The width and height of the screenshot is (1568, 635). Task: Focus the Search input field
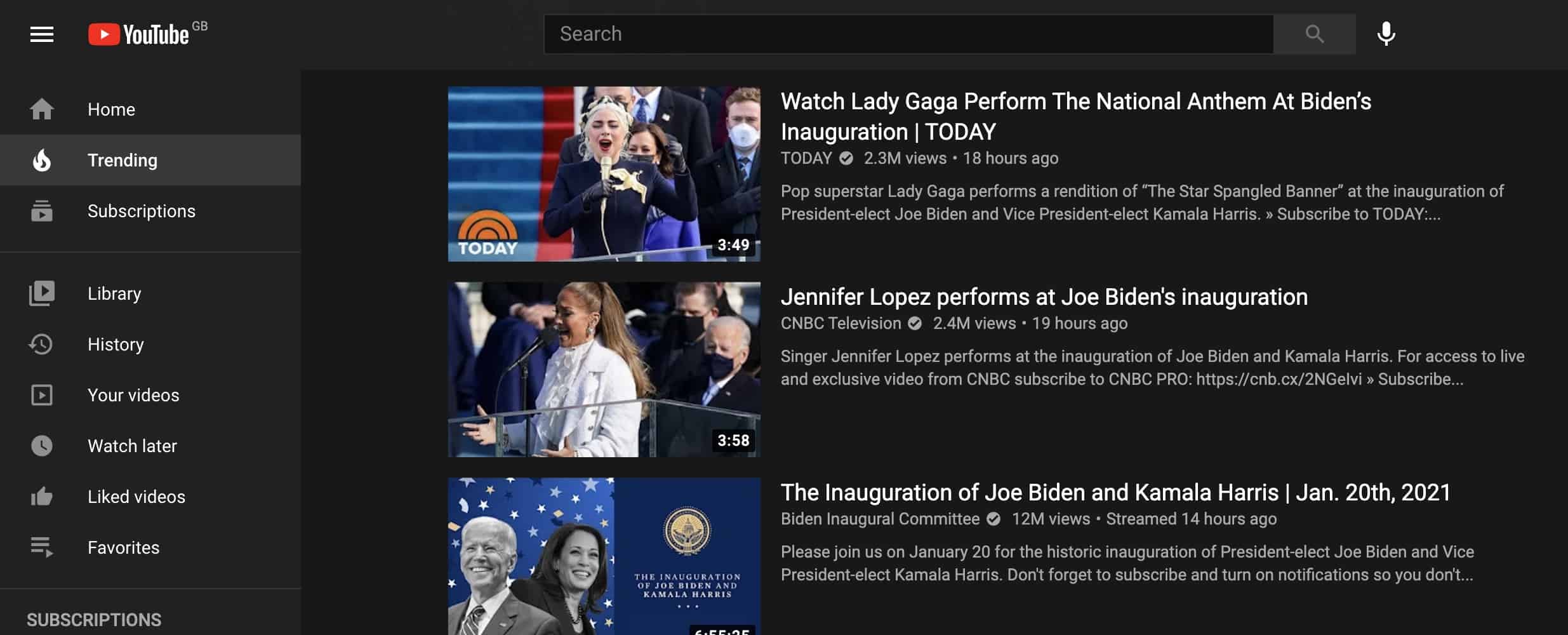[908, 34]
